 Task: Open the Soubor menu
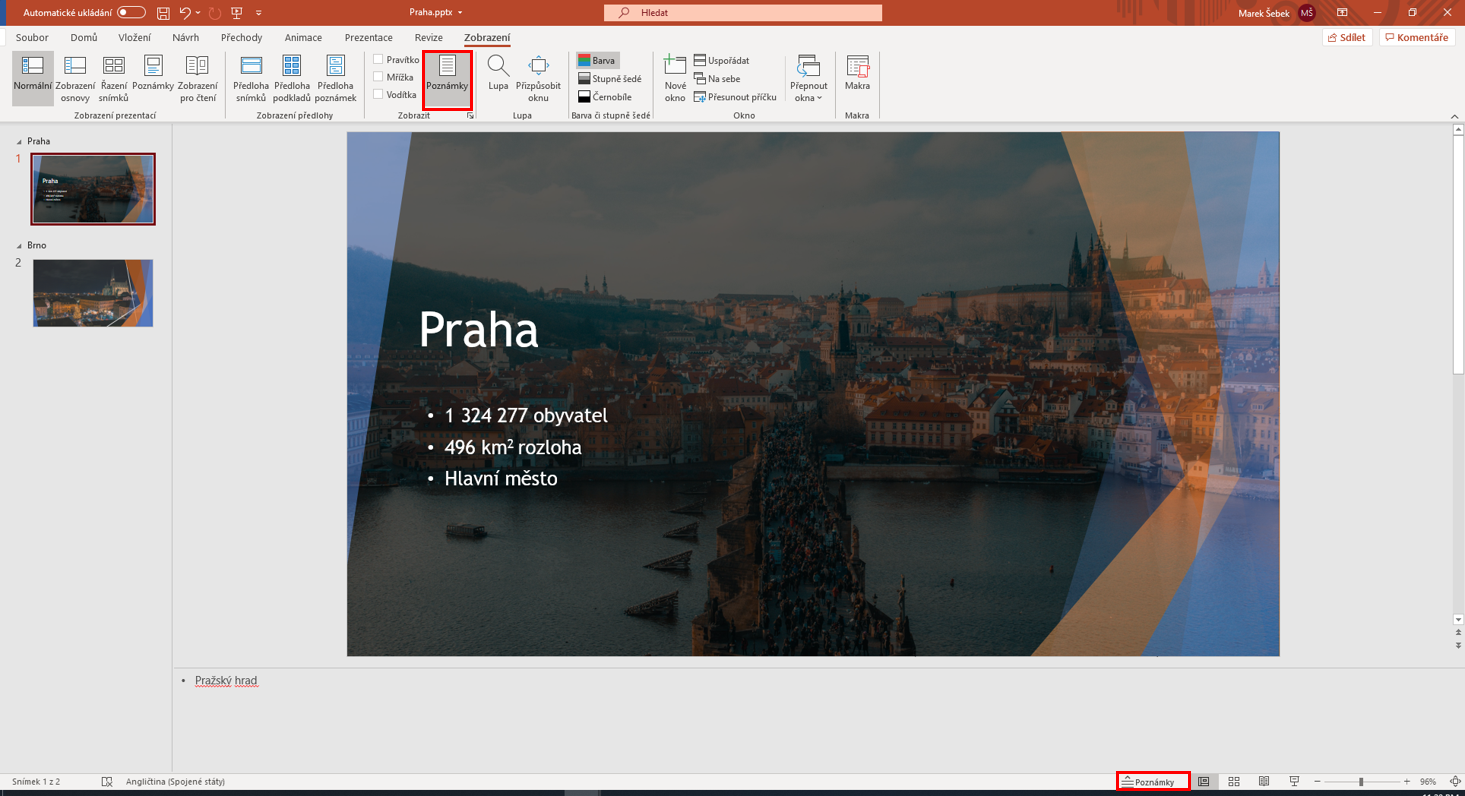tap(31, 37)
